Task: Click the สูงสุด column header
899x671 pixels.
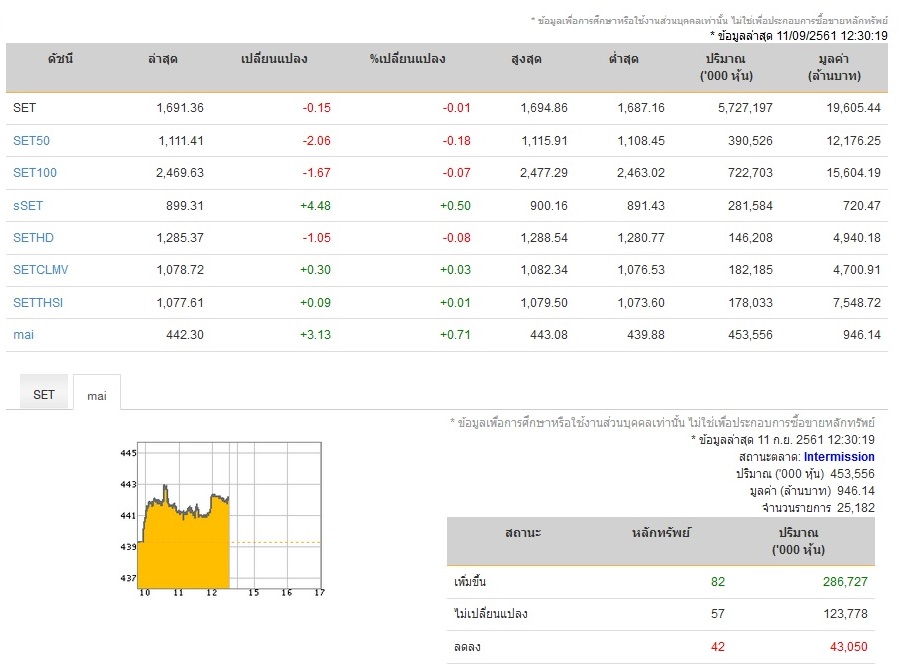Action: (x=526, y=58)
